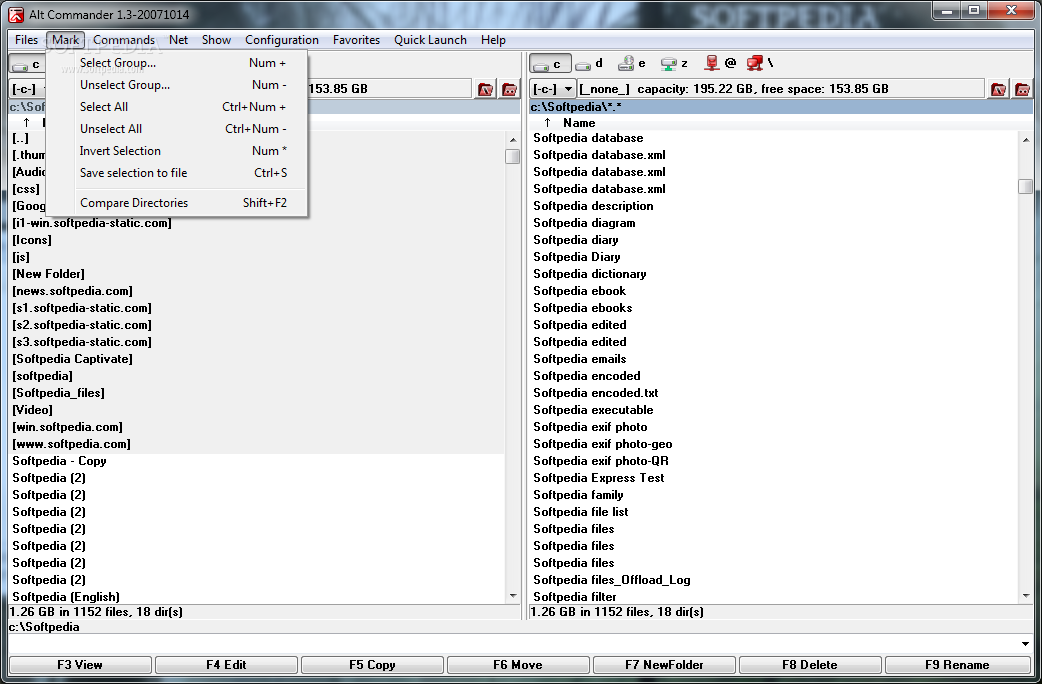Select Softpedia dictionary in right panel
This screenshot has width=1042, height=684.
(x=589, y=274)
